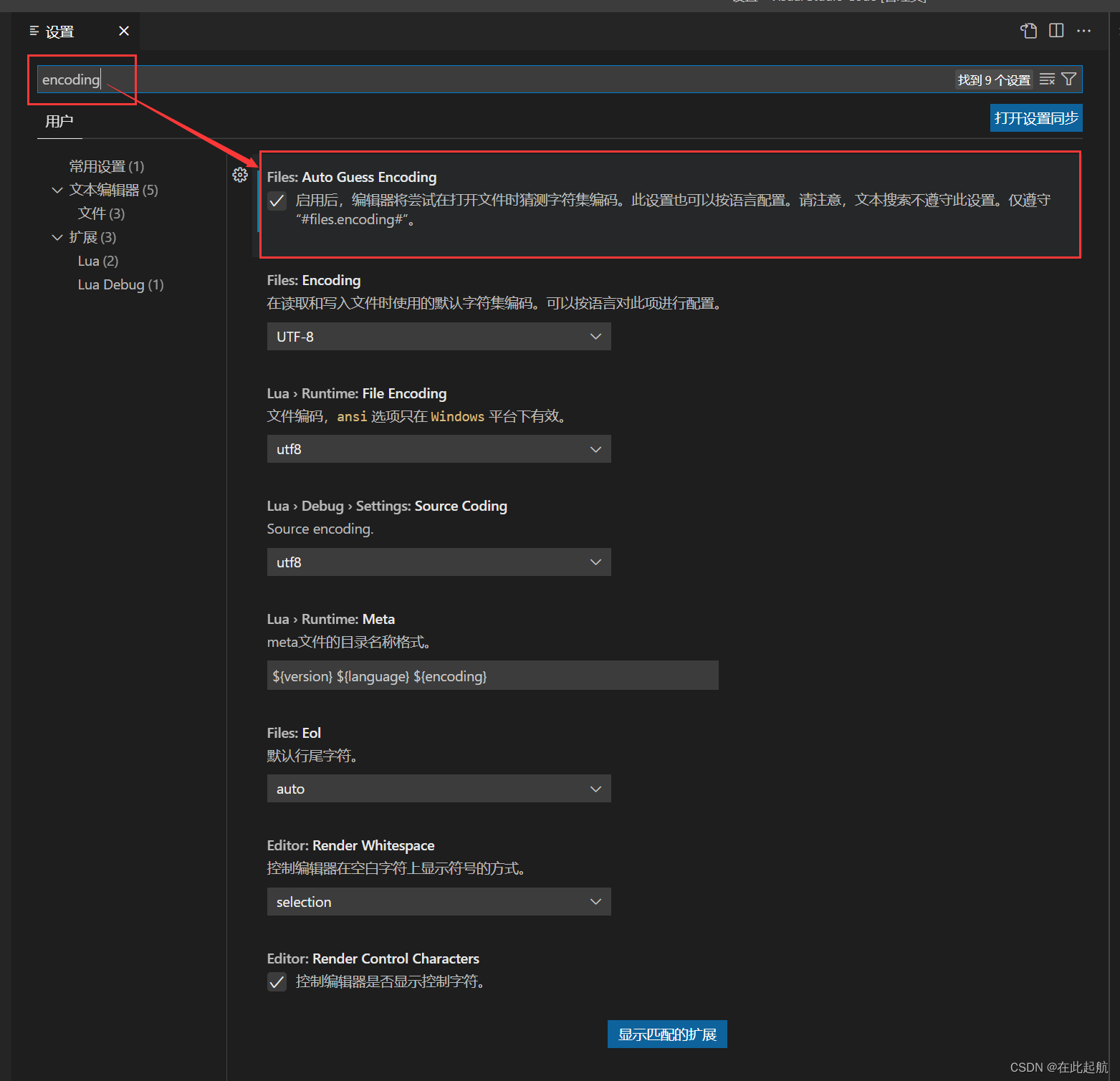Collapse the 文本编辑器 tree group

coord(57,190)
